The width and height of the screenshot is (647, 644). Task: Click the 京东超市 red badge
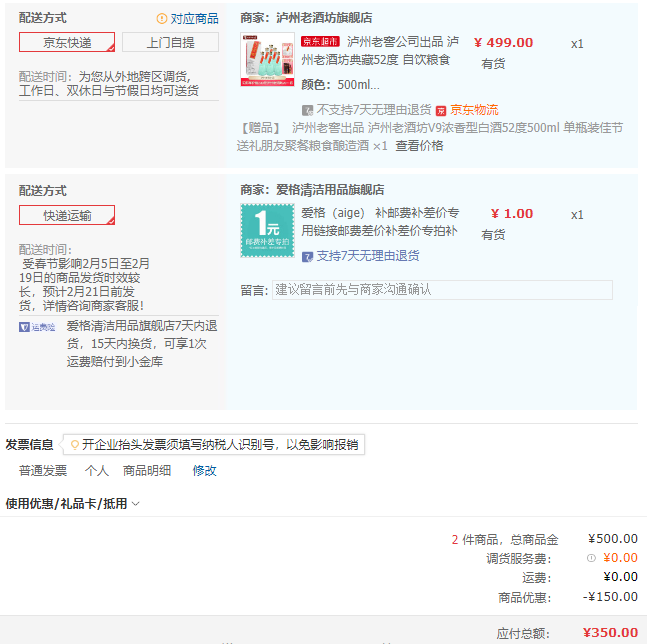[x=320, y=42]
